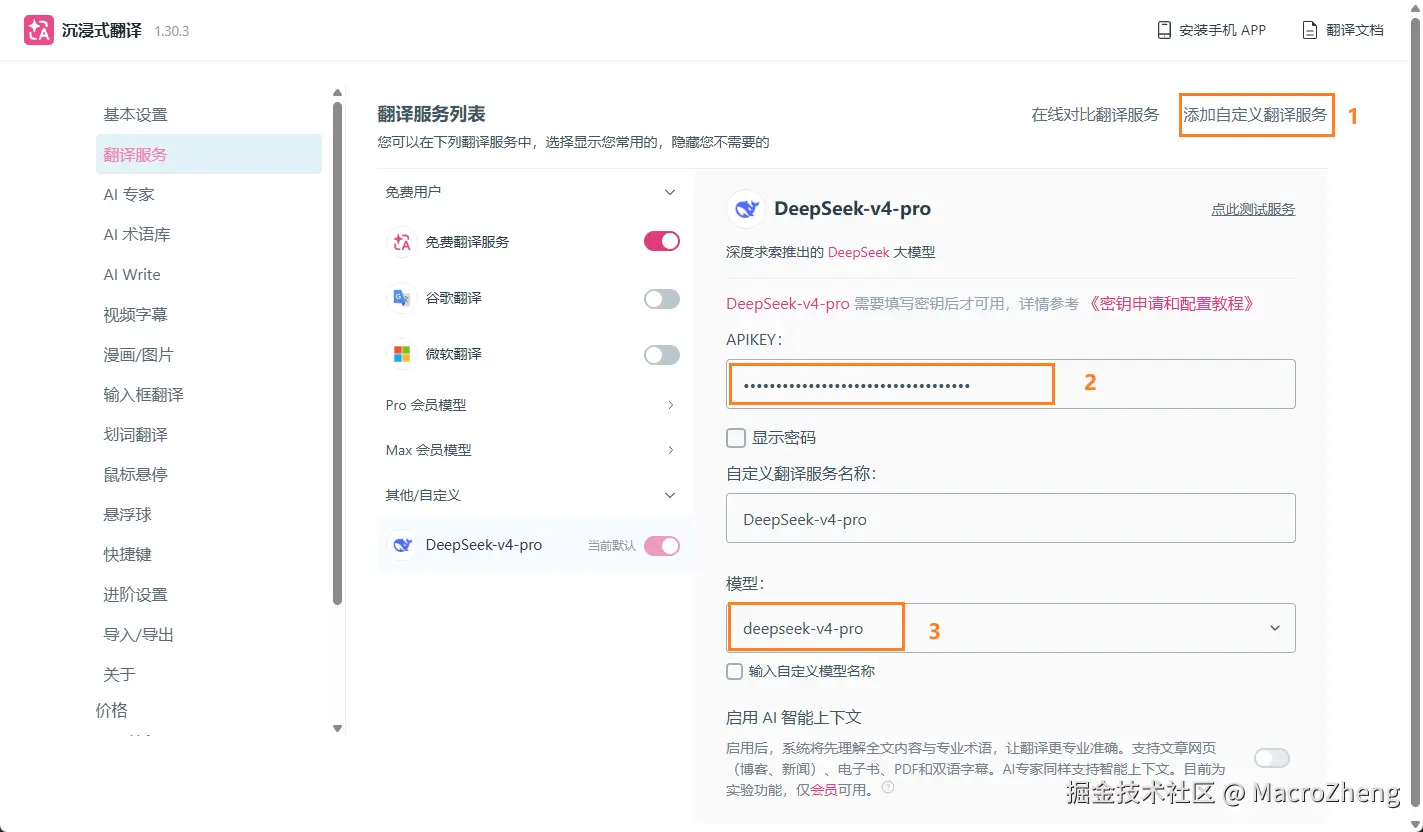
Task: Turn off the 免费翻译服务 switch
Action: [x=662, y=241]
